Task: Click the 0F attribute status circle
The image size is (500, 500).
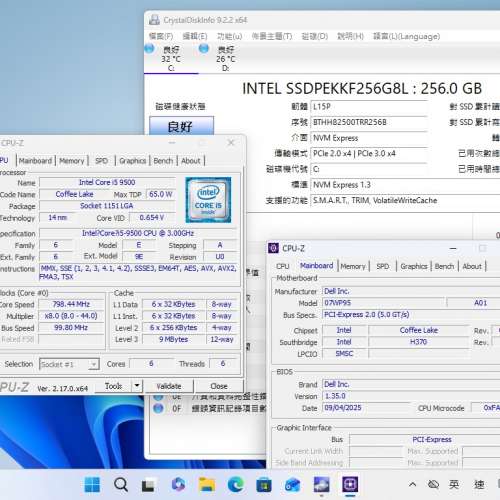Action: click(x=158, y=408)
